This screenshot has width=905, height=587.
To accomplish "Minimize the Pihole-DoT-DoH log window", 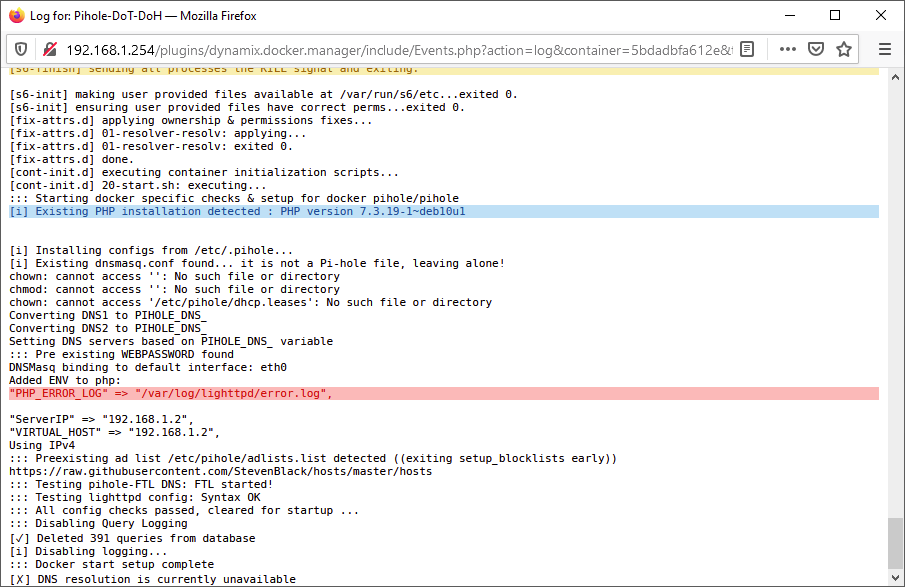I will click(x=790, y=16).
